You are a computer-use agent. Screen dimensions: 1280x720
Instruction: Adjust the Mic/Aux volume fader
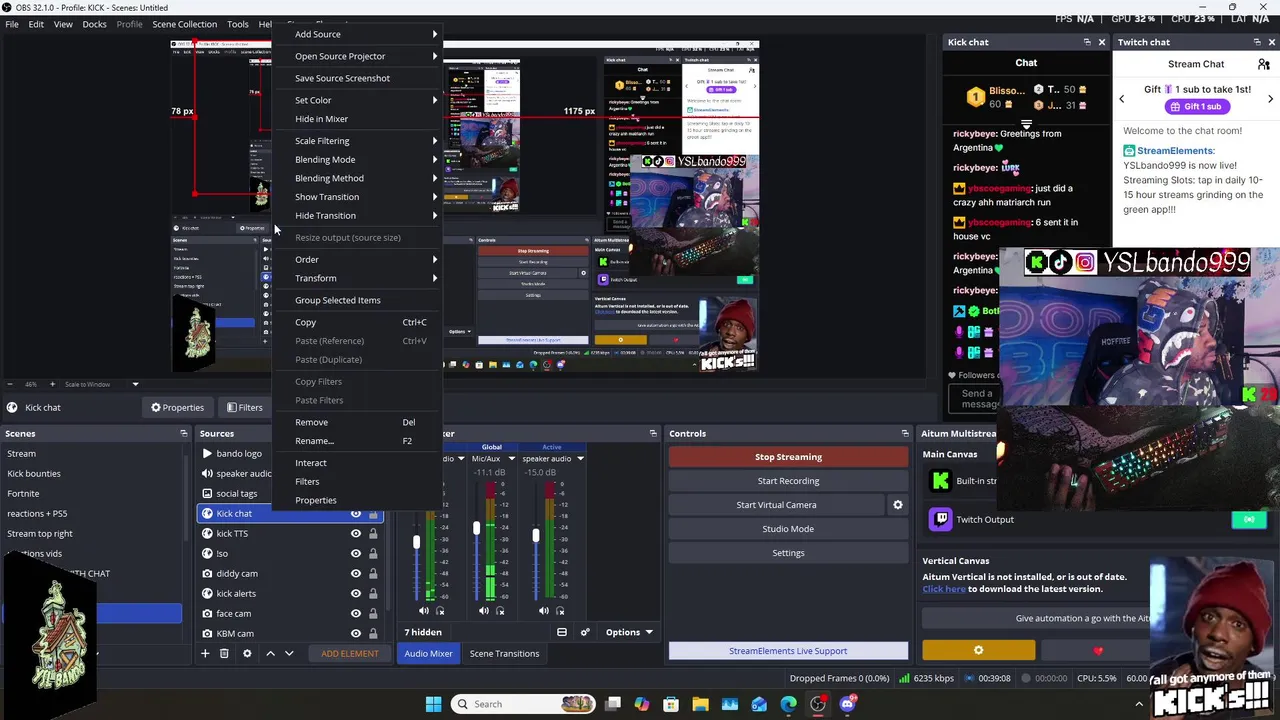pyautogui.click(x=476, y=528)
